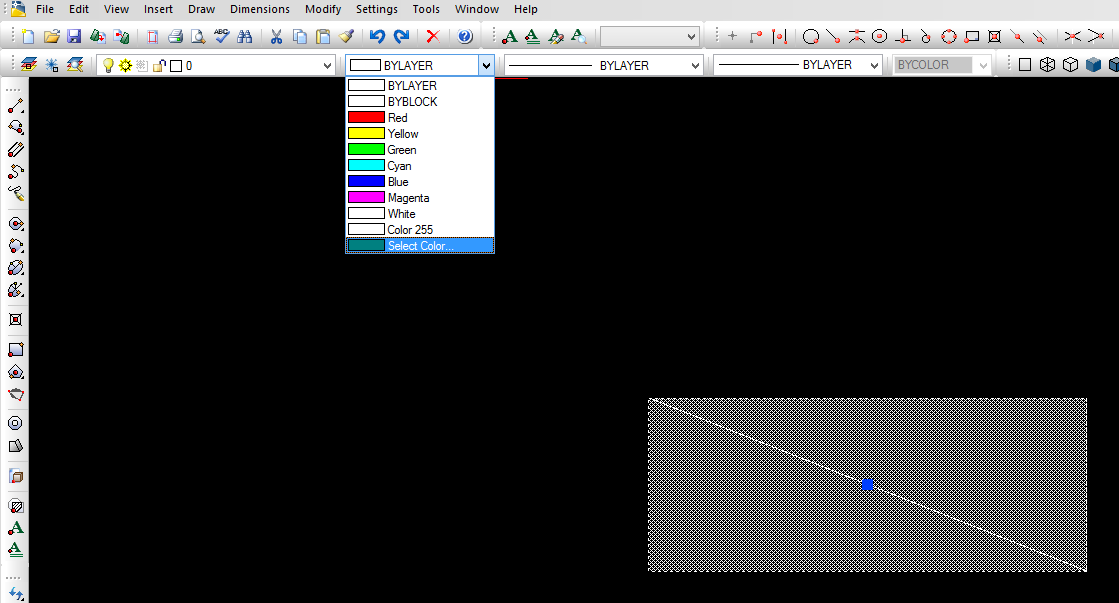Select the Donut tool in the left toolbar

tap(16, 423)
